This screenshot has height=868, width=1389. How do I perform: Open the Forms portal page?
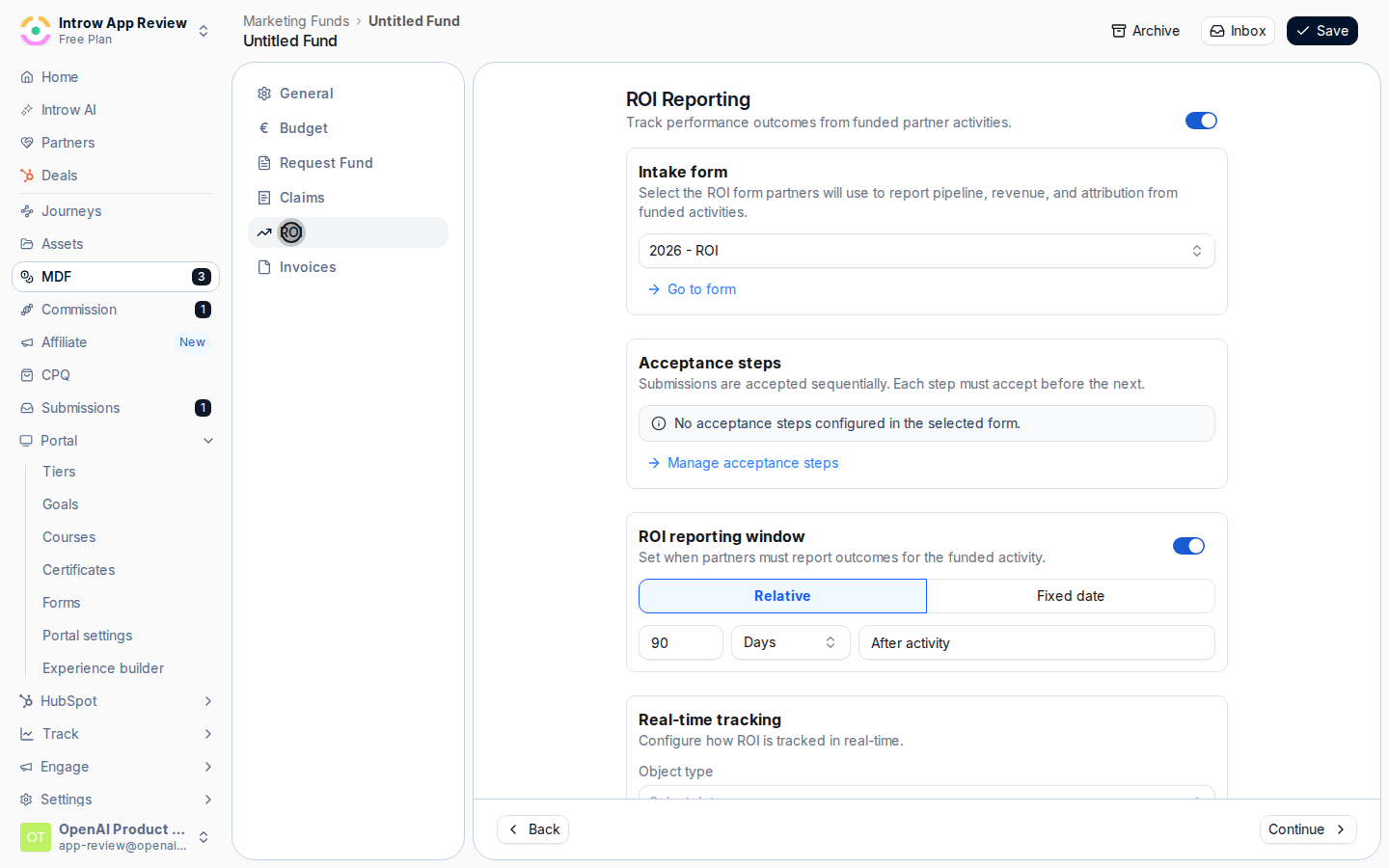[x=62, y=603]
